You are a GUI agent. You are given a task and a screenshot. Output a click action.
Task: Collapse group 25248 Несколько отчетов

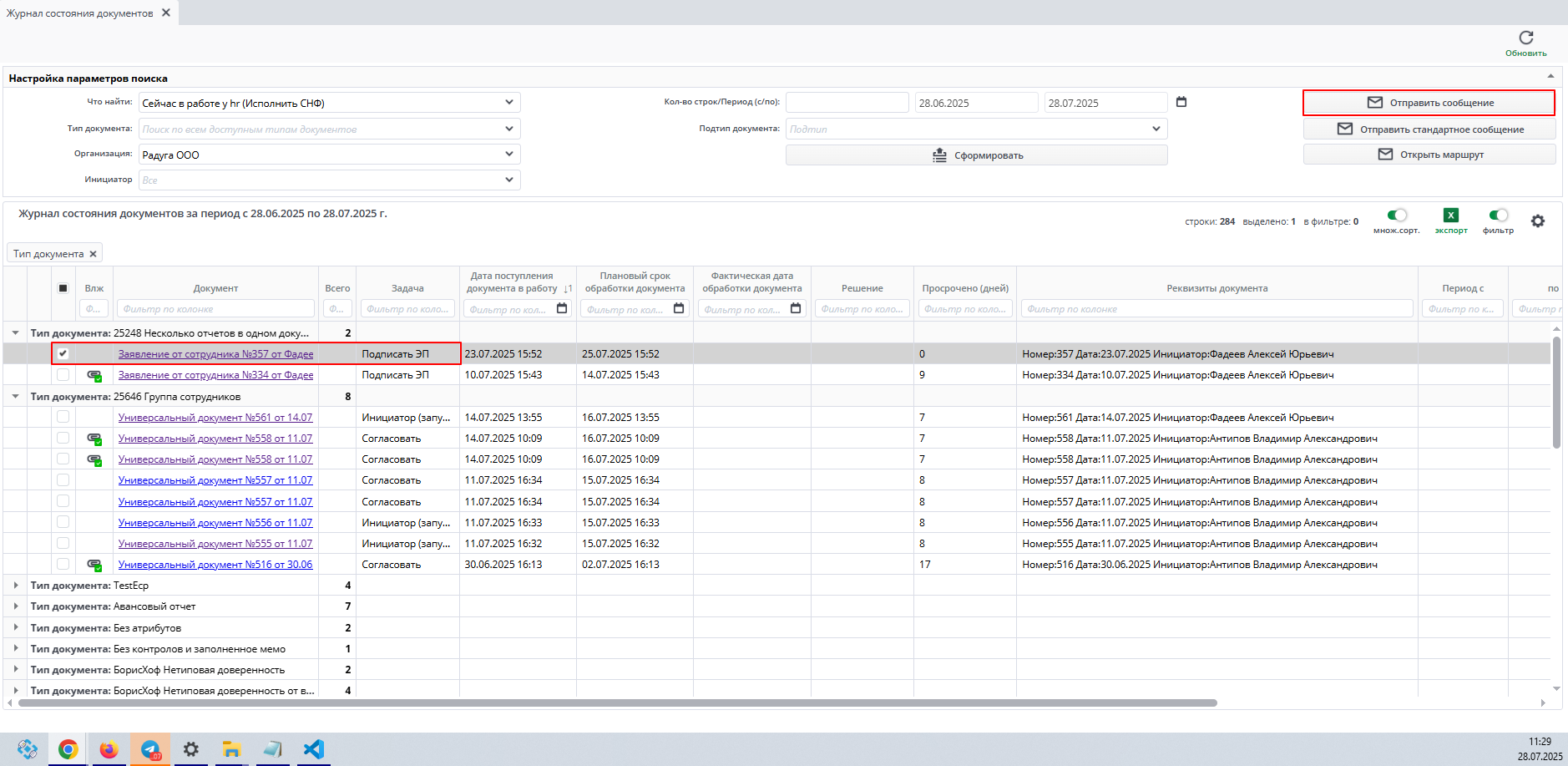pyautogui.click(x=16, y=332)
